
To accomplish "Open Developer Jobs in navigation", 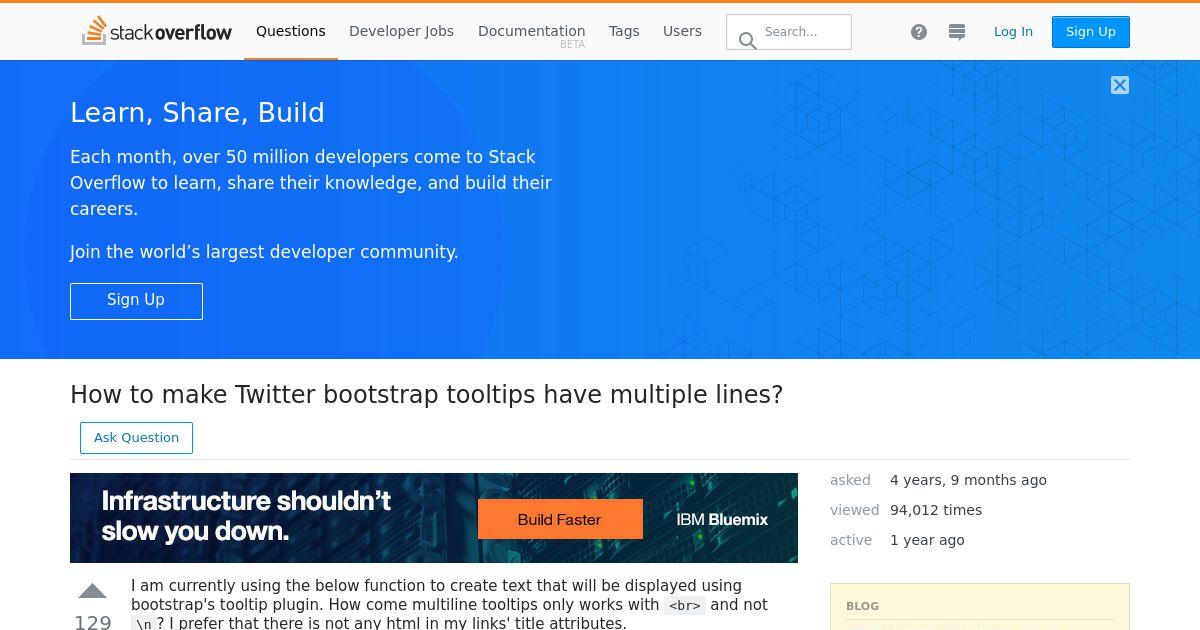I will tap(401, 31).
